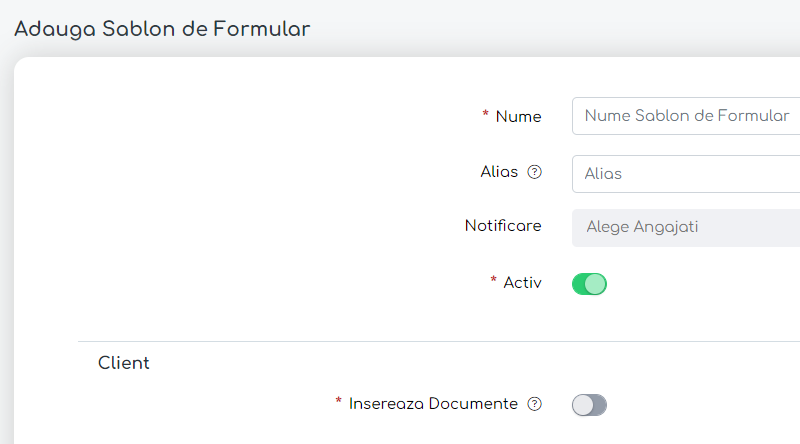800x444 pixels.
Task: Click the help icon next to Alias
Action: click(534, 172)
